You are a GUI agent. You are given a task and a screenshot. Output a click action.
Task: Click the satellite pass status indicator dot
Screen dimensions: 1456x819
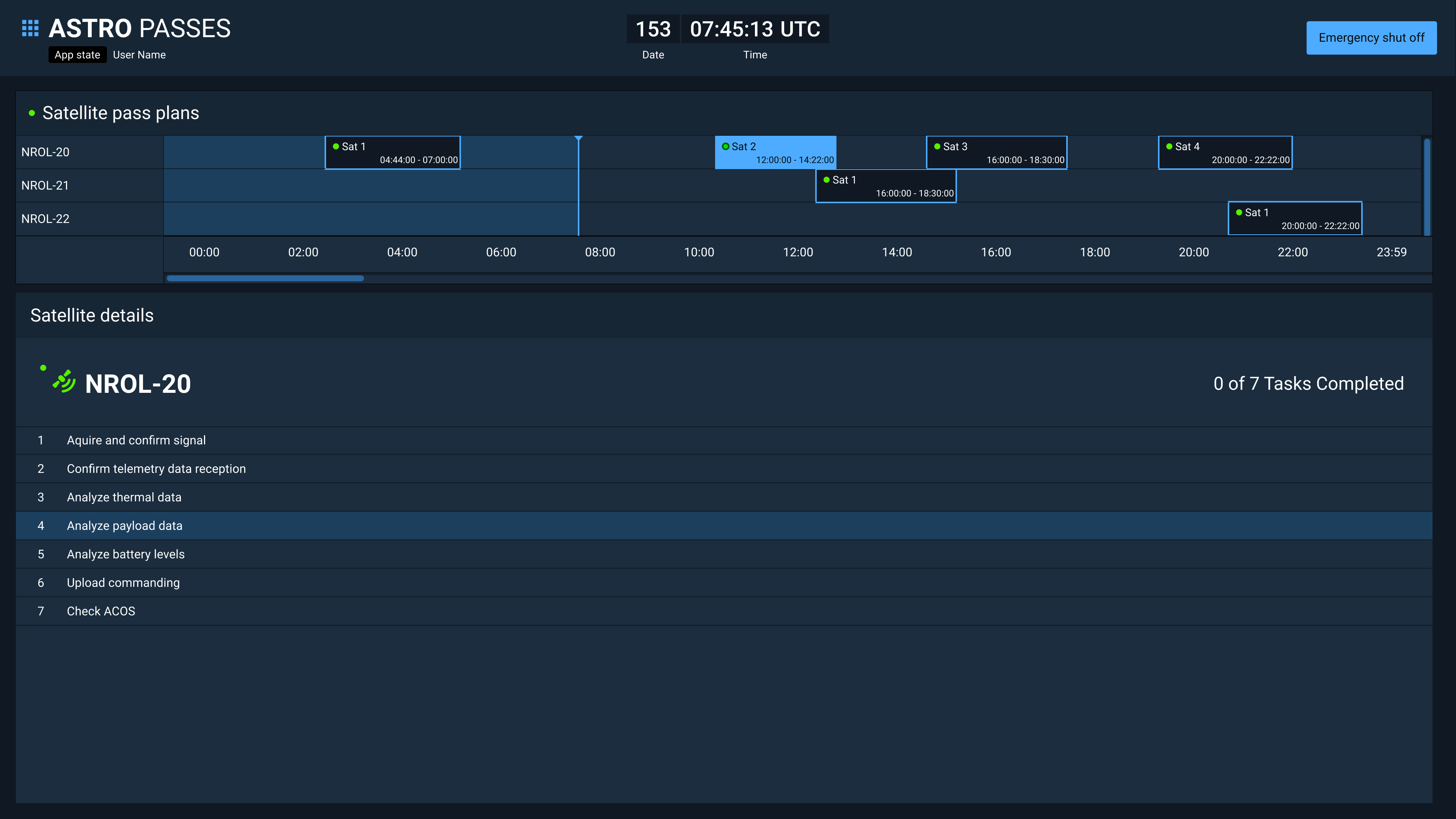tap(30, 113)
